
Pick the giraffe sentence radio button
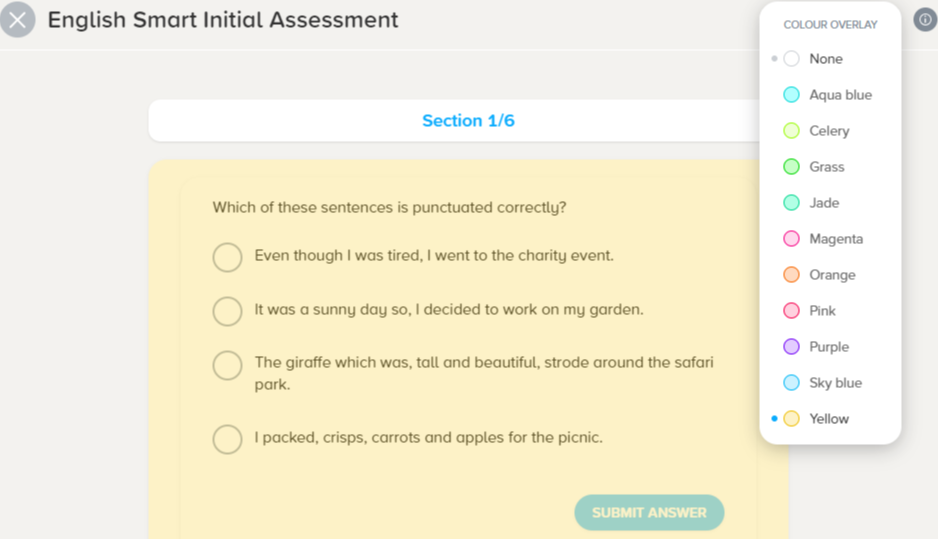point(228,365)
